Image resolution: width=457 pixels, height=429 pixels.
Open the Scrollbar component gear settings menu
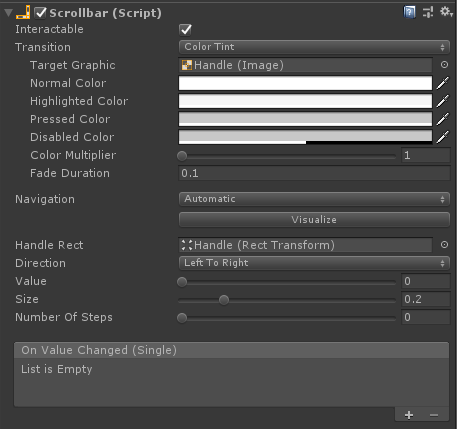446,12
